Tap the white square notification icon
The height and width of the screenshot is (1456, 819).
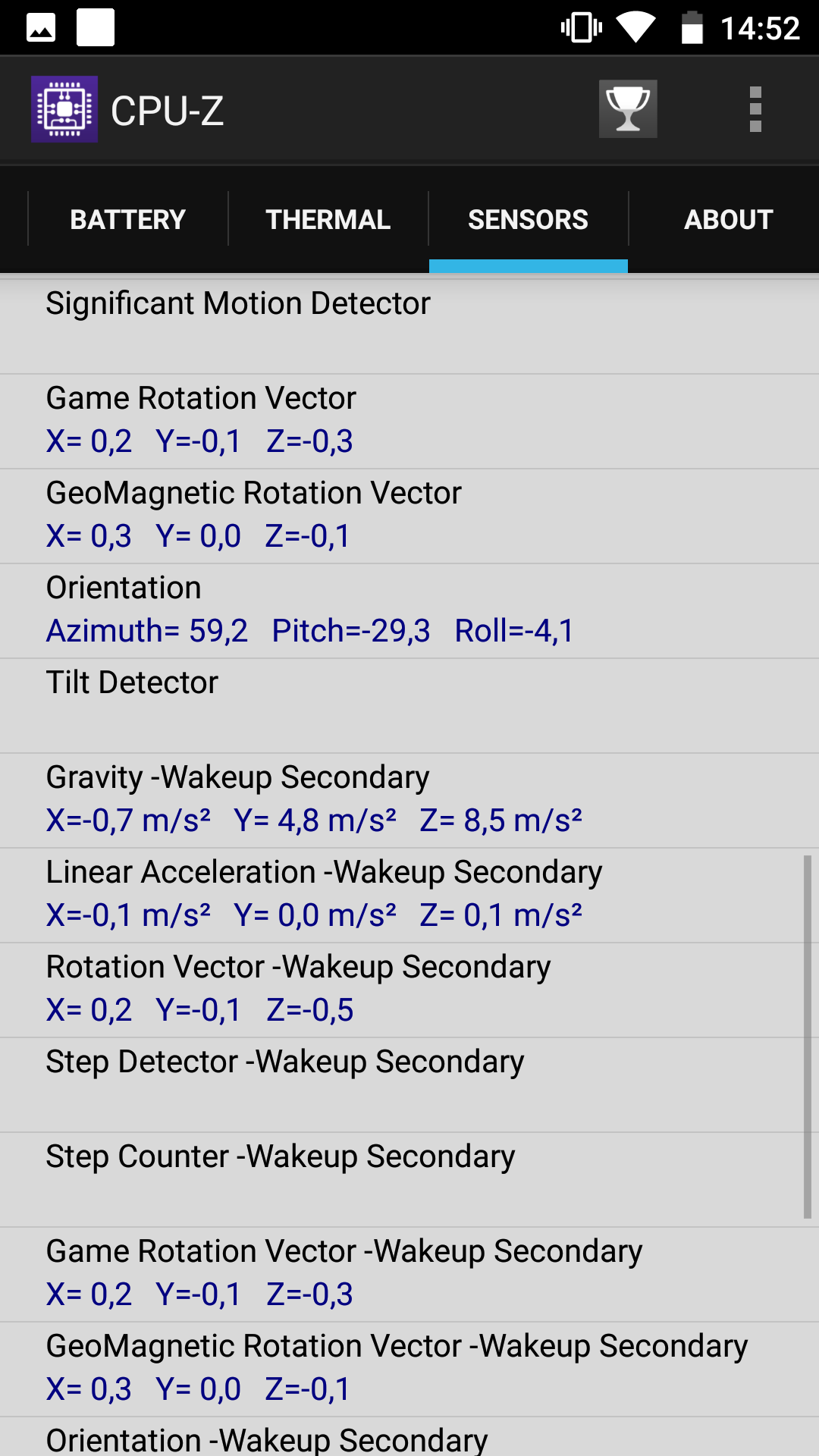(96, 27)
